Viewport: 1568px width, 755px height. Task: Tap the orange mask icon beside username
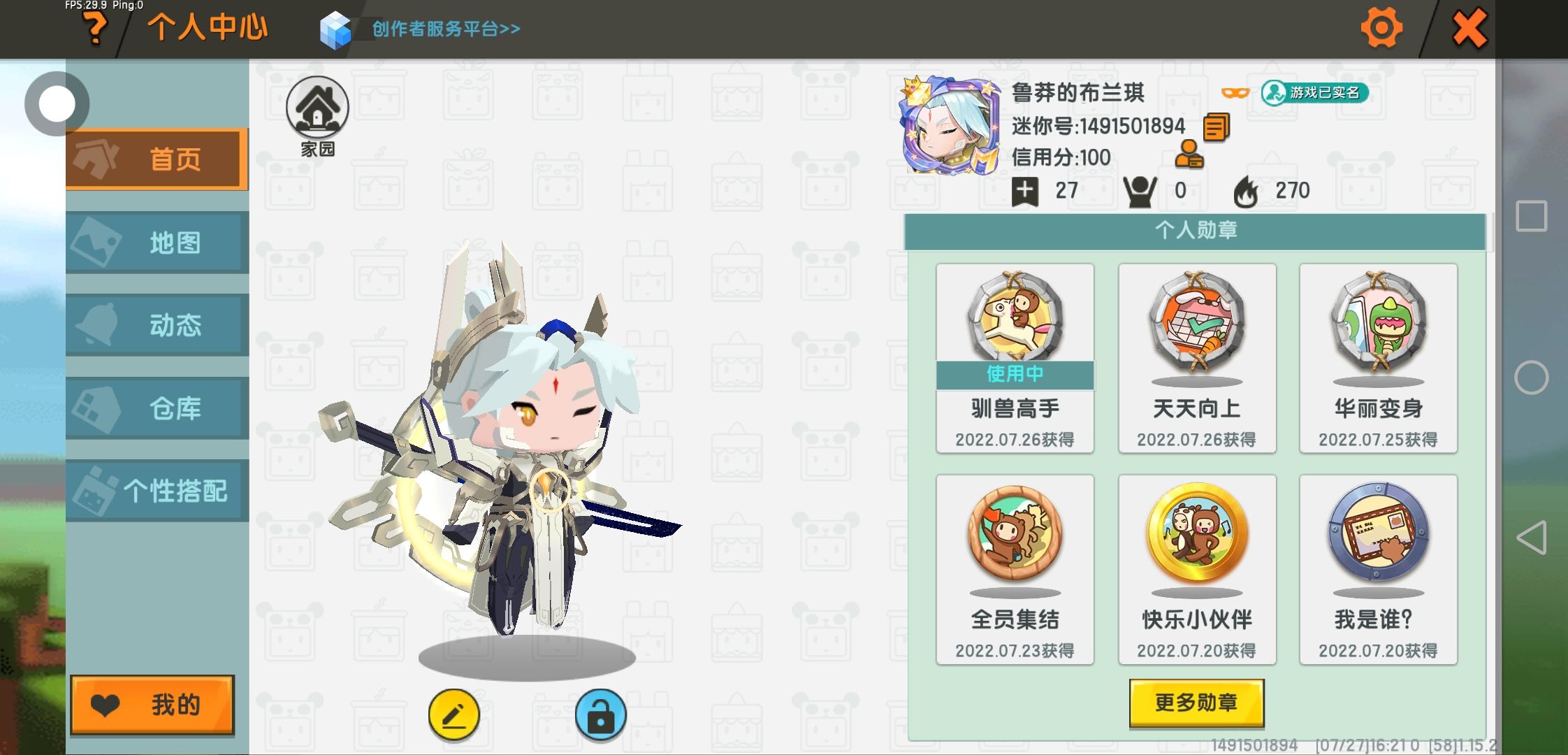pyautogui.click(x=1235, y=92)
